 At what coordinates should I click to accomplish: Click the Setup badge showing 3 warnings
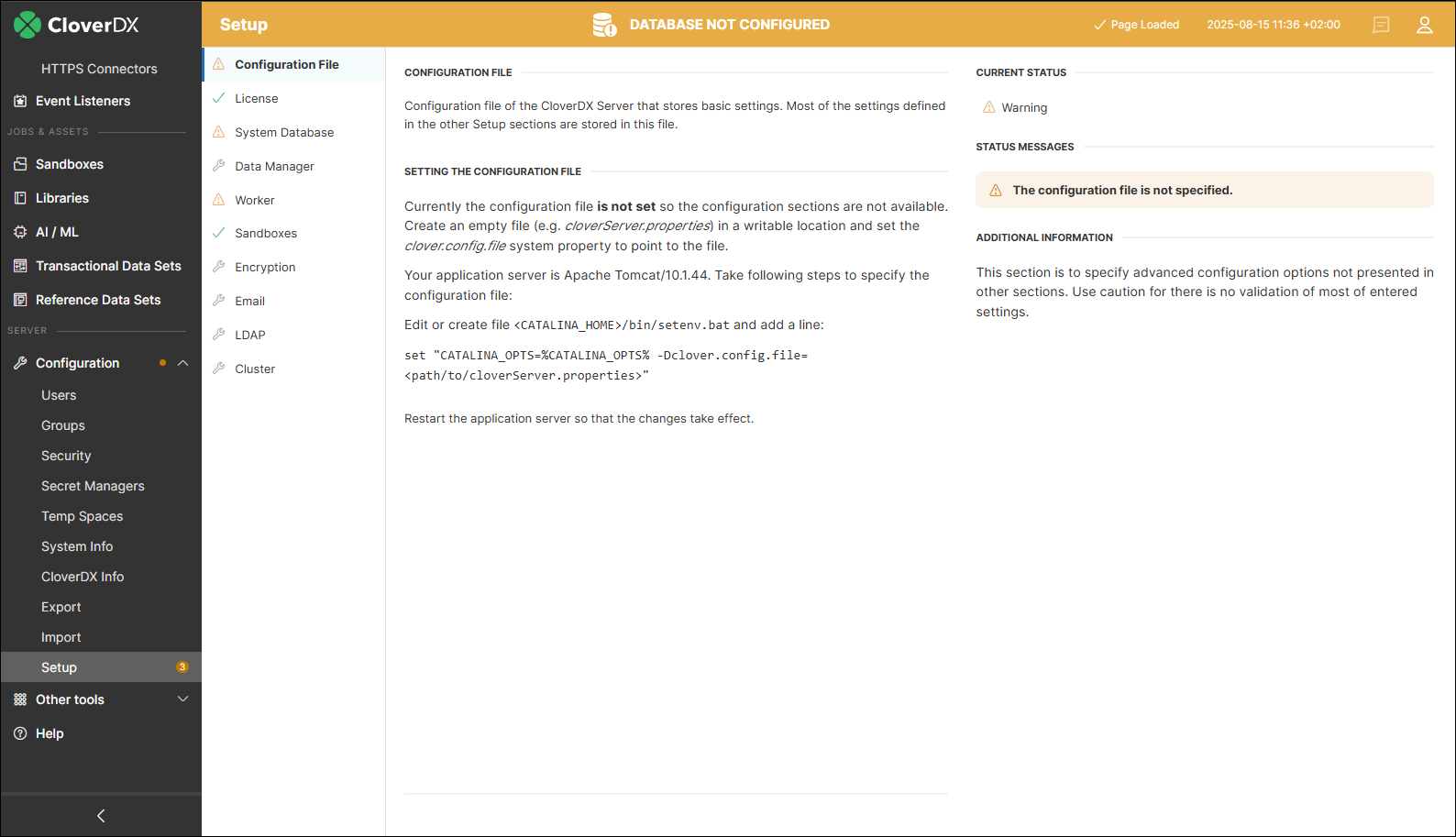[182, 667]
